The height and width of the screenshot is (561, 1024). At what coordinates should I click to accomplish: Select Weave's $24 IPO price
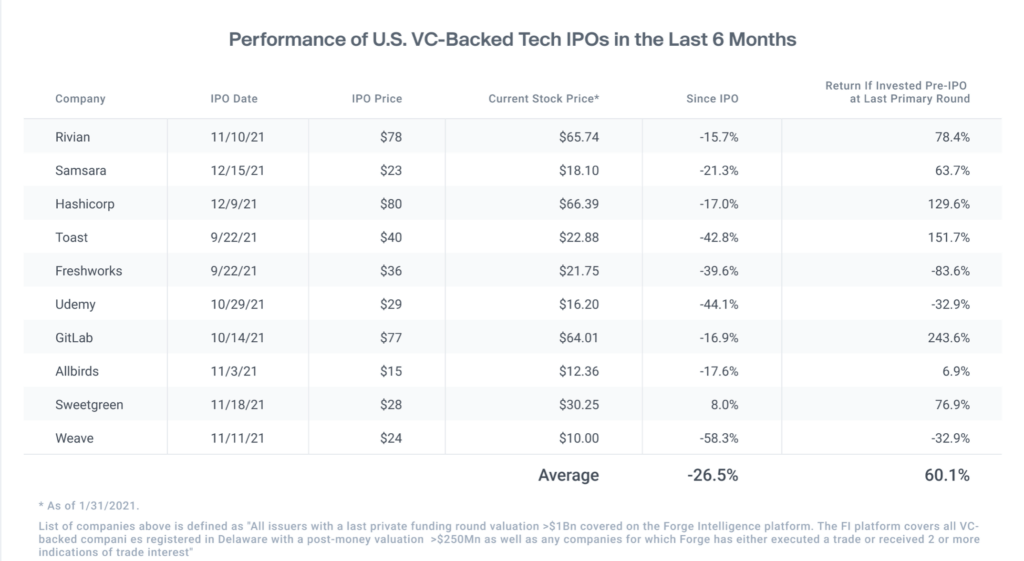pos(391,438)
